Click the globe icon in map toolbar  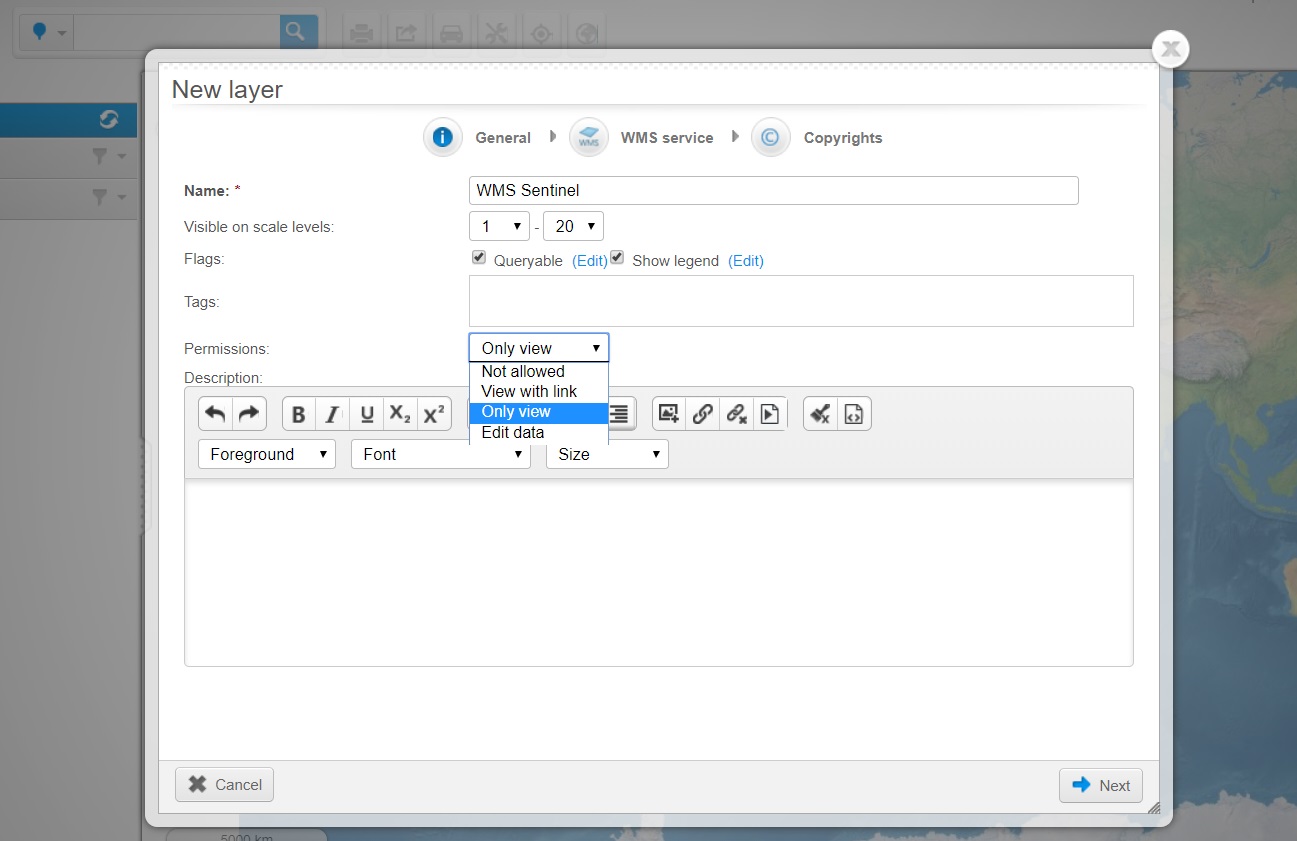587,34
